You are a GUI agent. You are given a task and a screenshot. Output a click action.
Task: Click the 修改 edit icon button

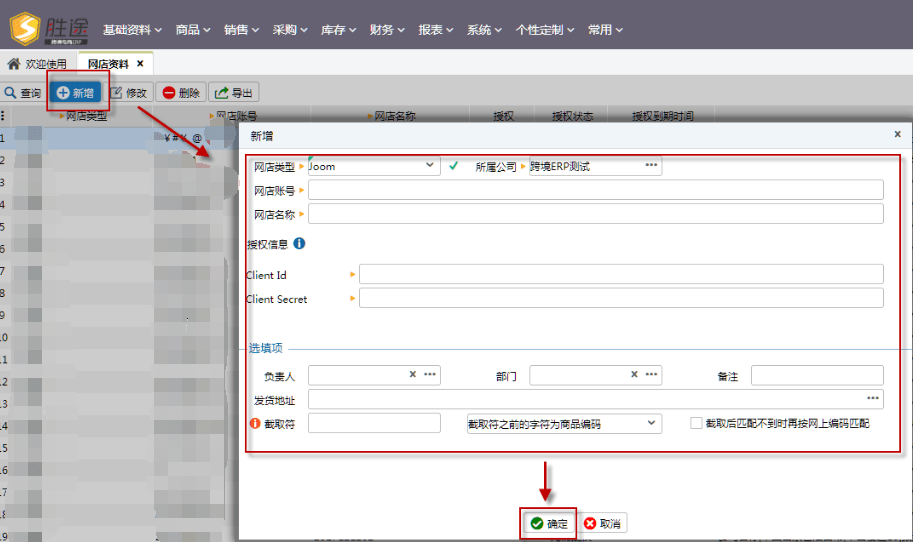116,93
